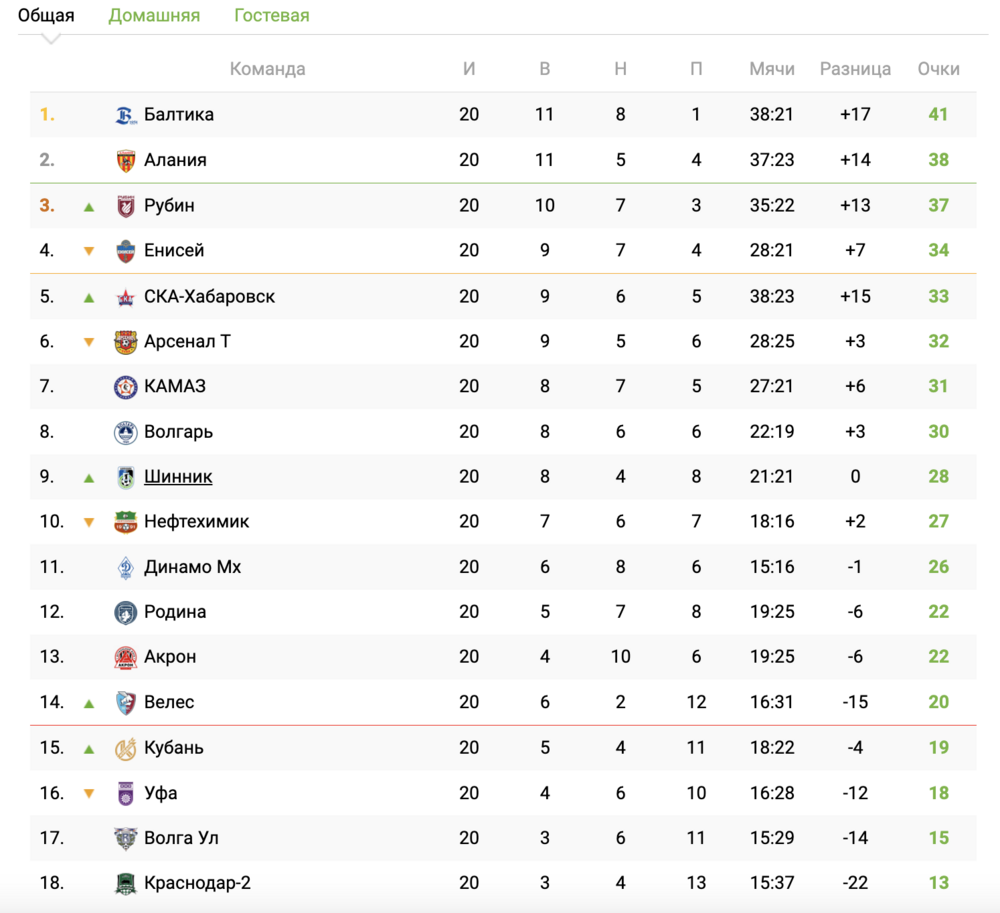Screen dimensions: 1000x913
Task: Select the Общая tab
Action: 46,15
